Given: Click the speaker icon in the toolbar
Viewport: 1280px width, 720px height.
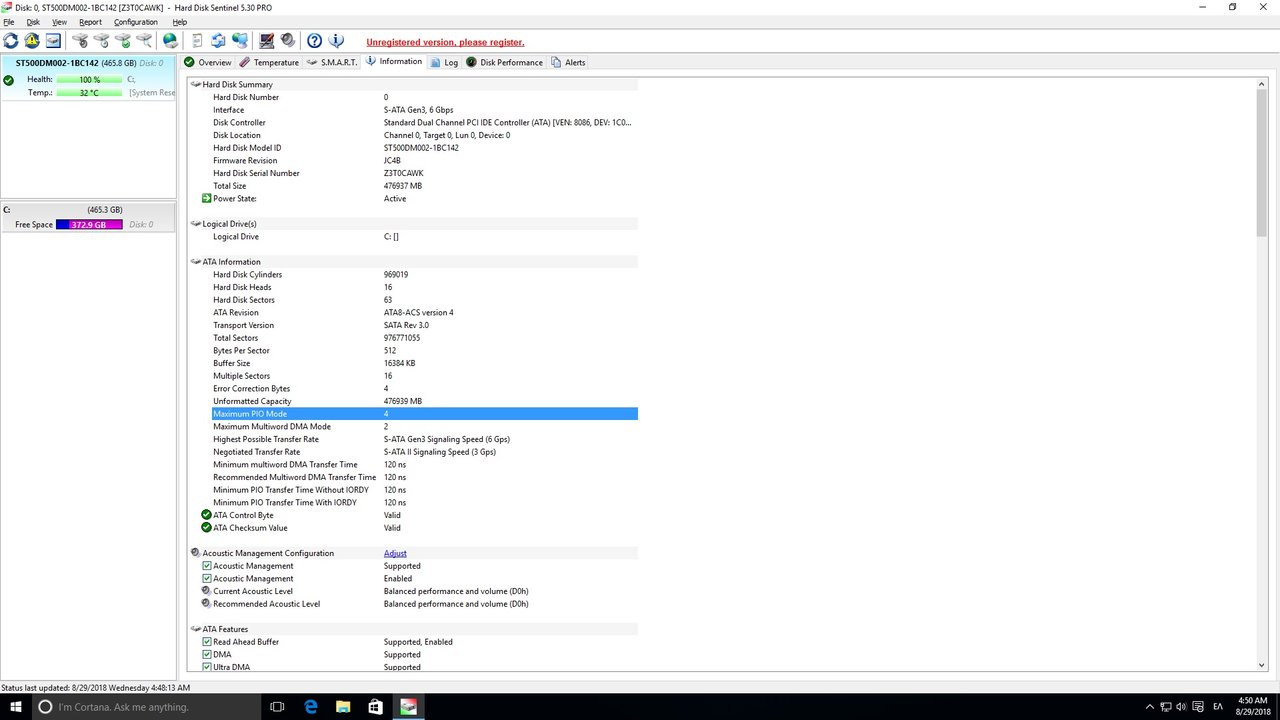Looking at the screenshot, I should click(288, 41).
